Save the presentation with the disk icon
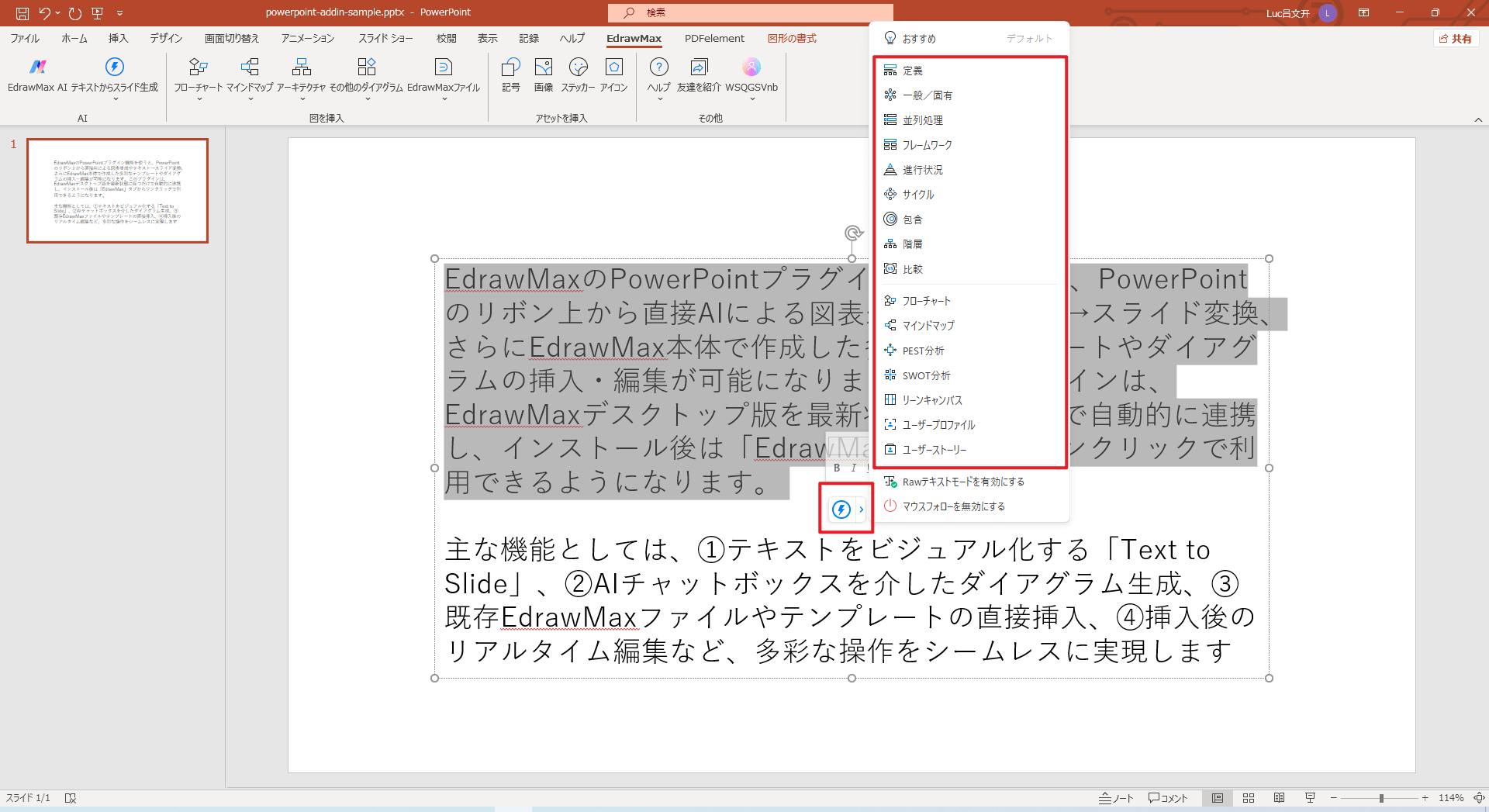 coord(22,13)
